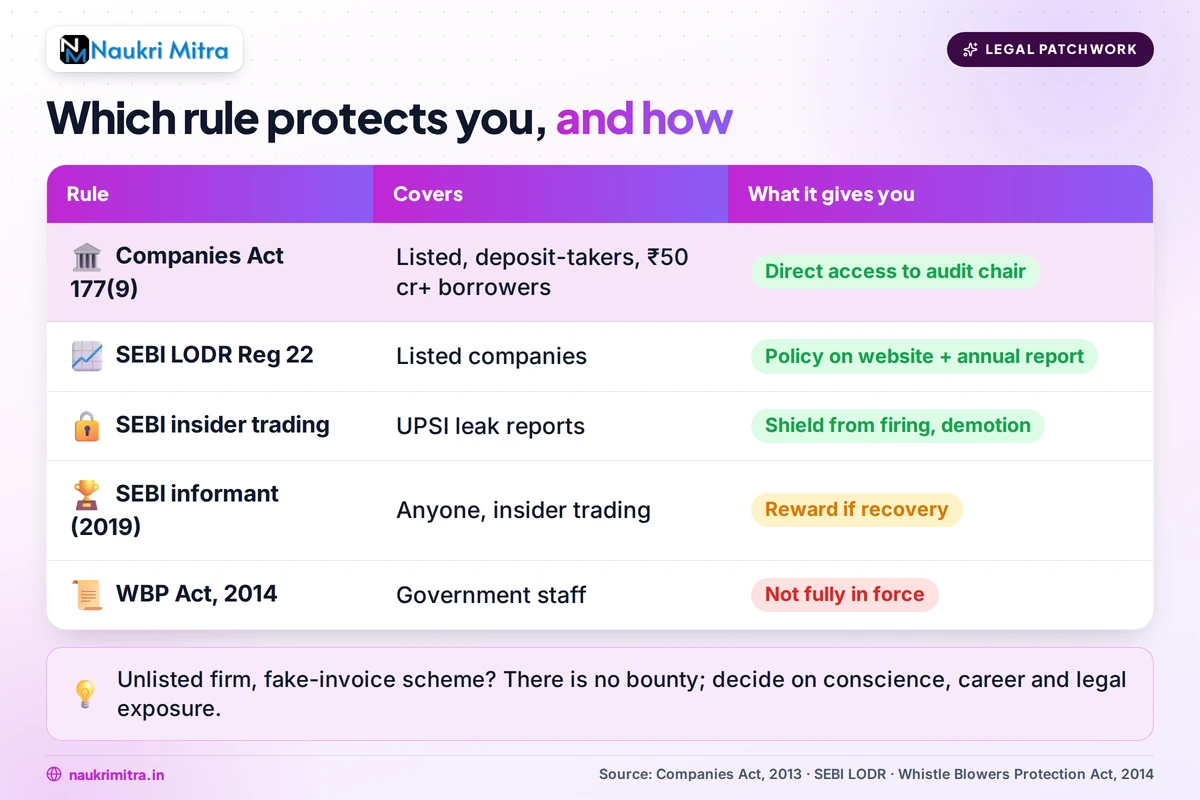
Task: Click the scroll icon beside WBP Act, 2014
Action: tap(87, 595)
